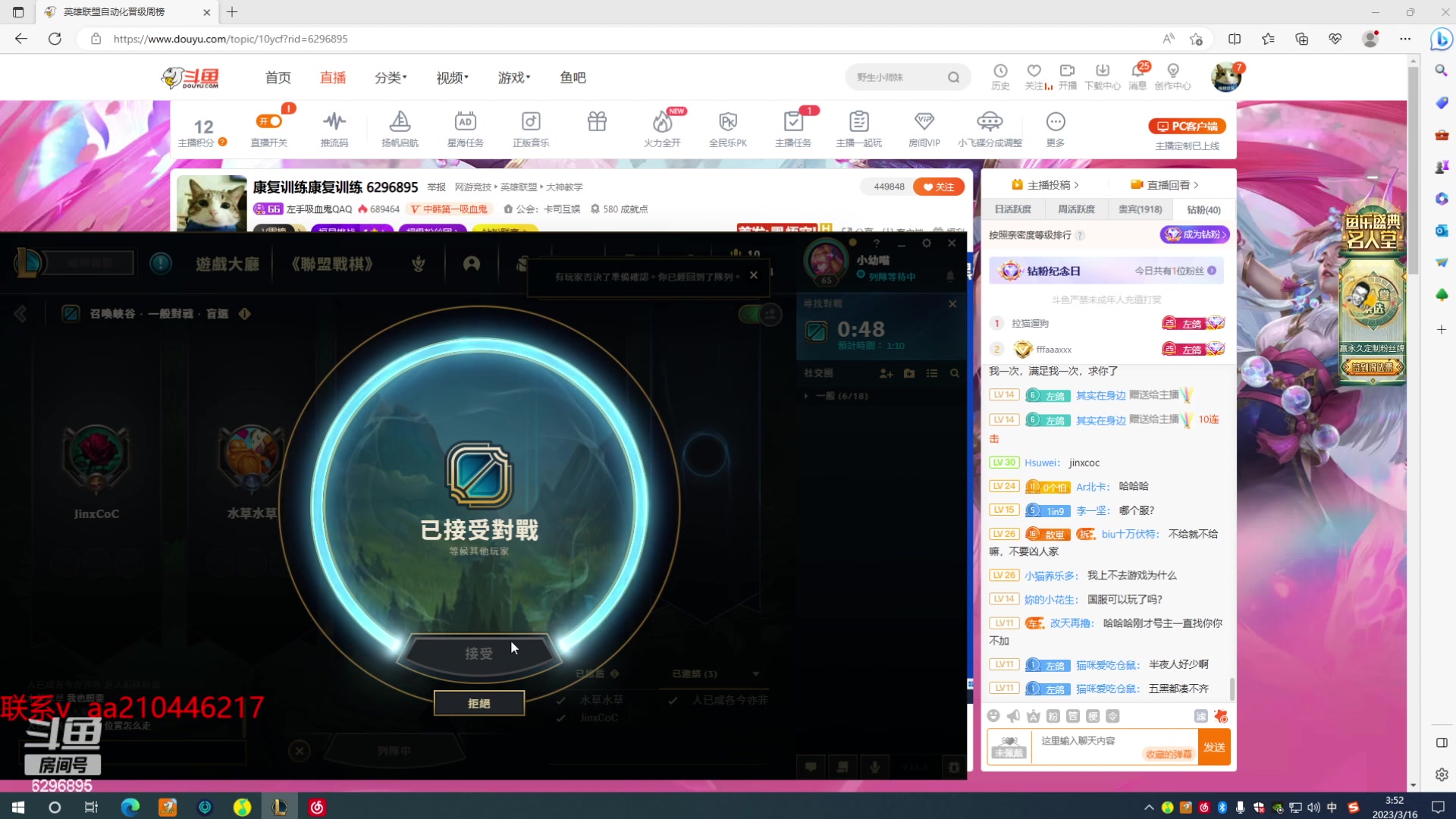Open the 遊戲大廳 lobby tab in League client
Screen dimensions: 1456x819
point(227,264)
